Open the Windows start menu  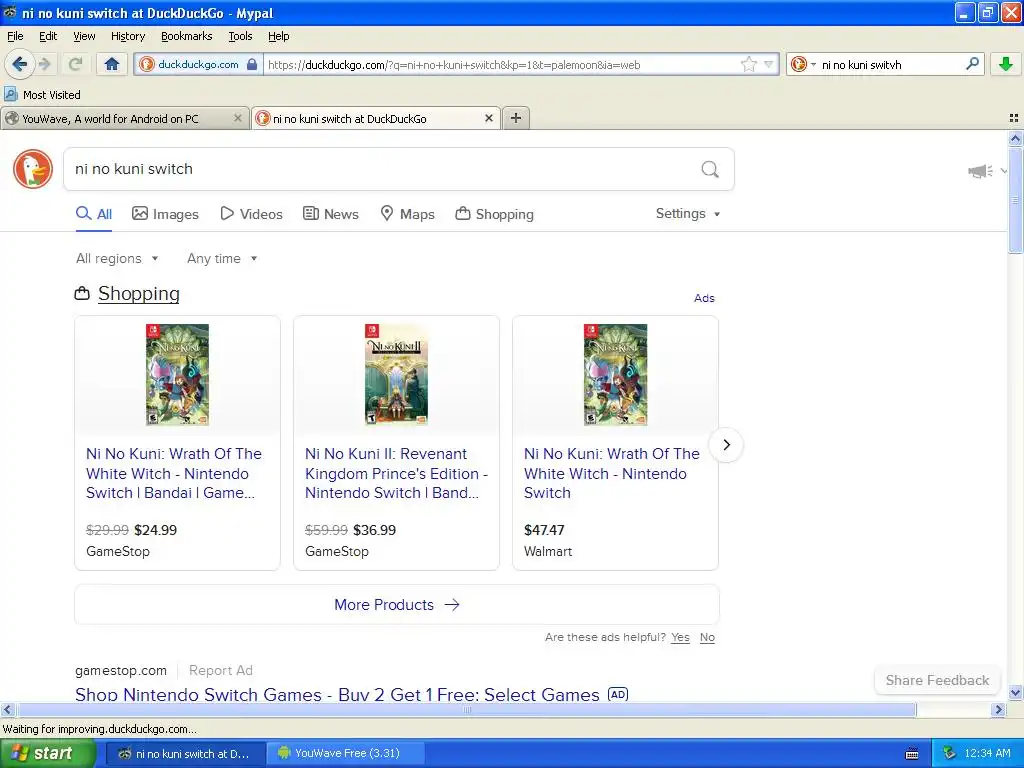tap(48, 753)
